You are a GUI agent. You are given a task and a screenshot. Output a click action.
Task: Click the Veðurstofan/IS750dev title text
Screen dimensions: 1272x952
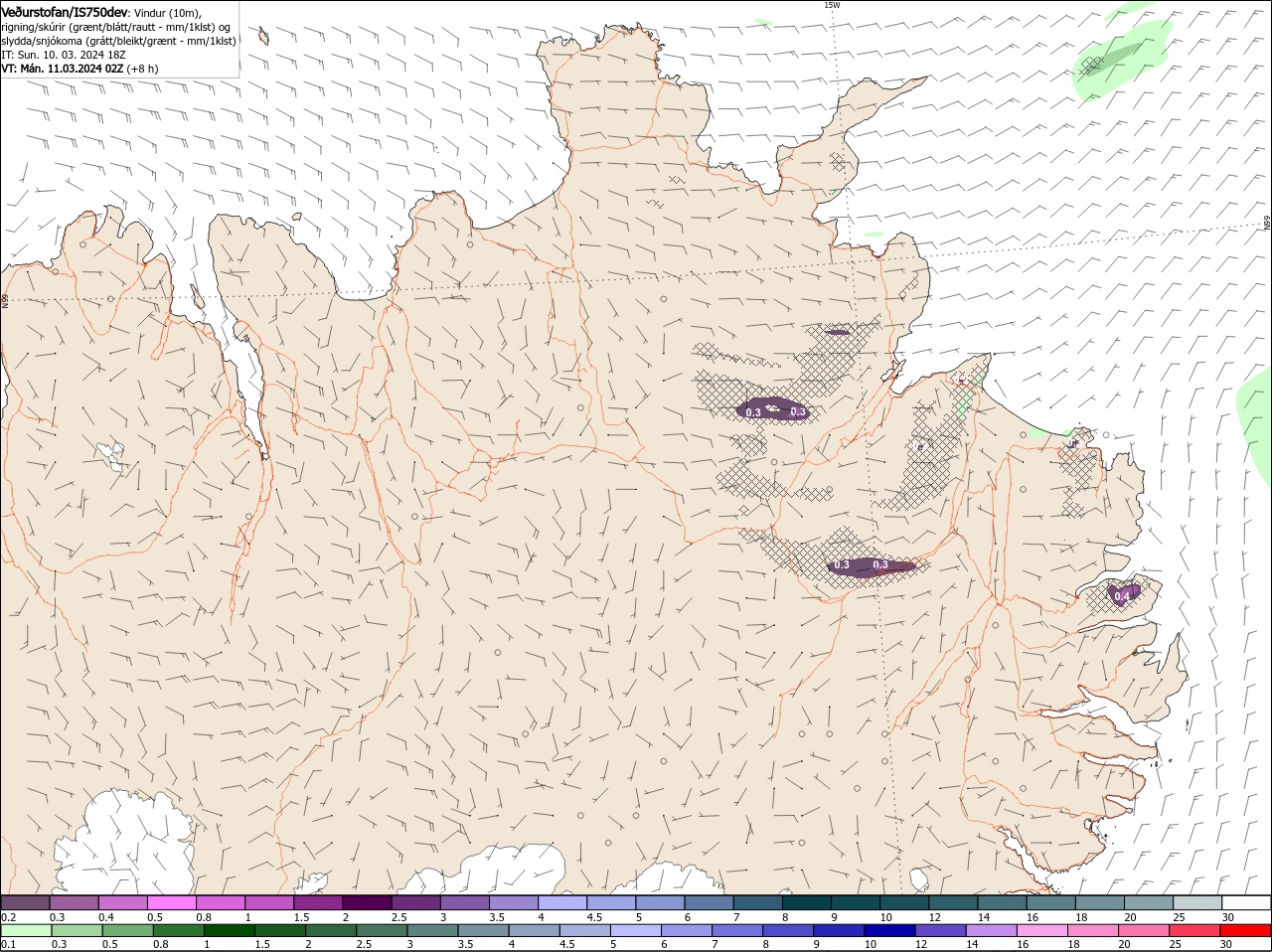pos(65,11)
